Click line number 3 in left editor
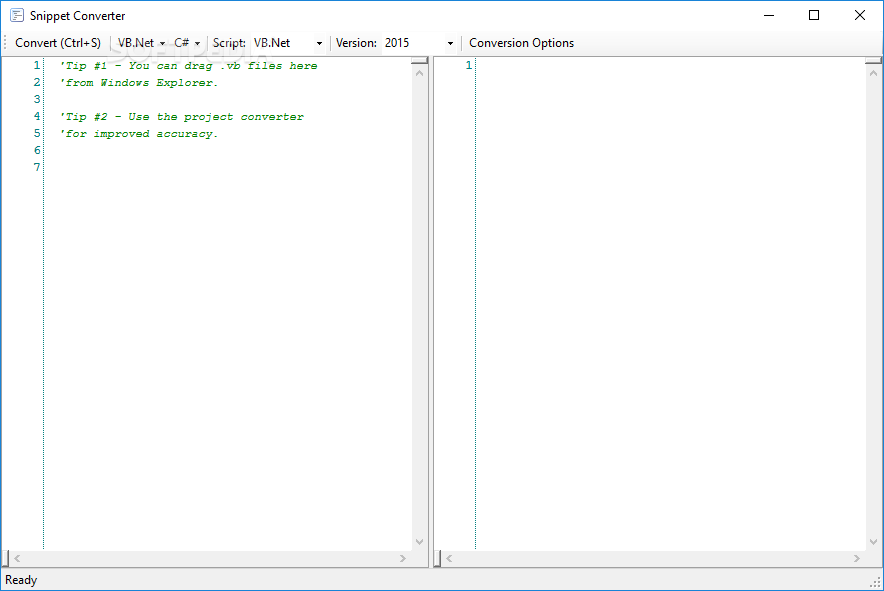The width and height of the screenshot is (884, 591). point(37,99)
